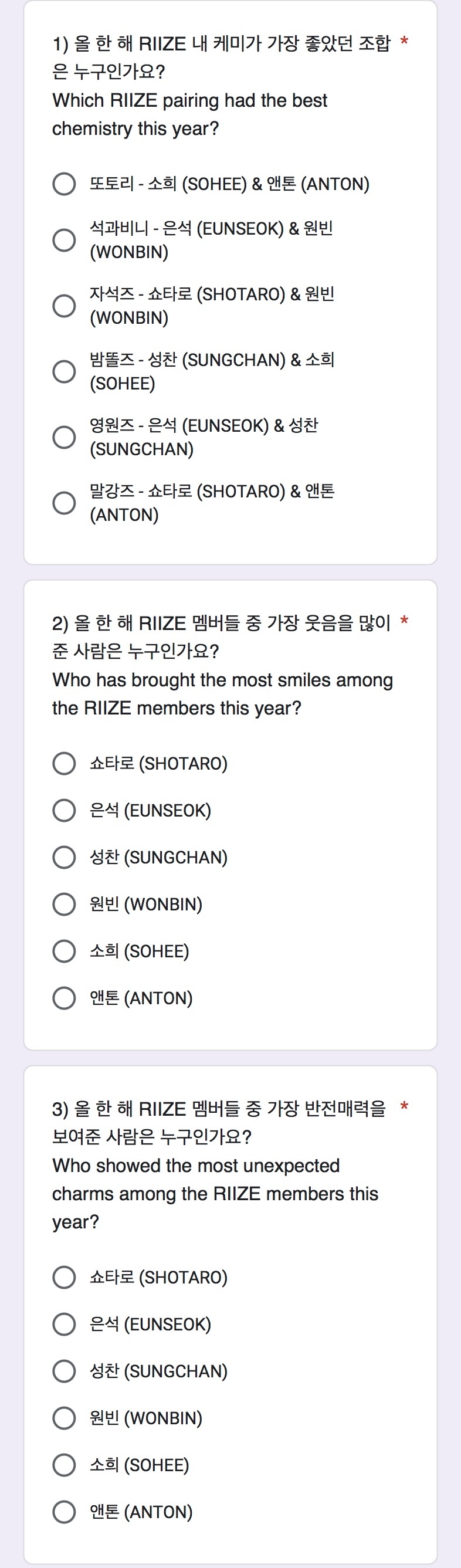Choose SOHEE for most smiles question
461x1568 pixels.
coord(64,951)
